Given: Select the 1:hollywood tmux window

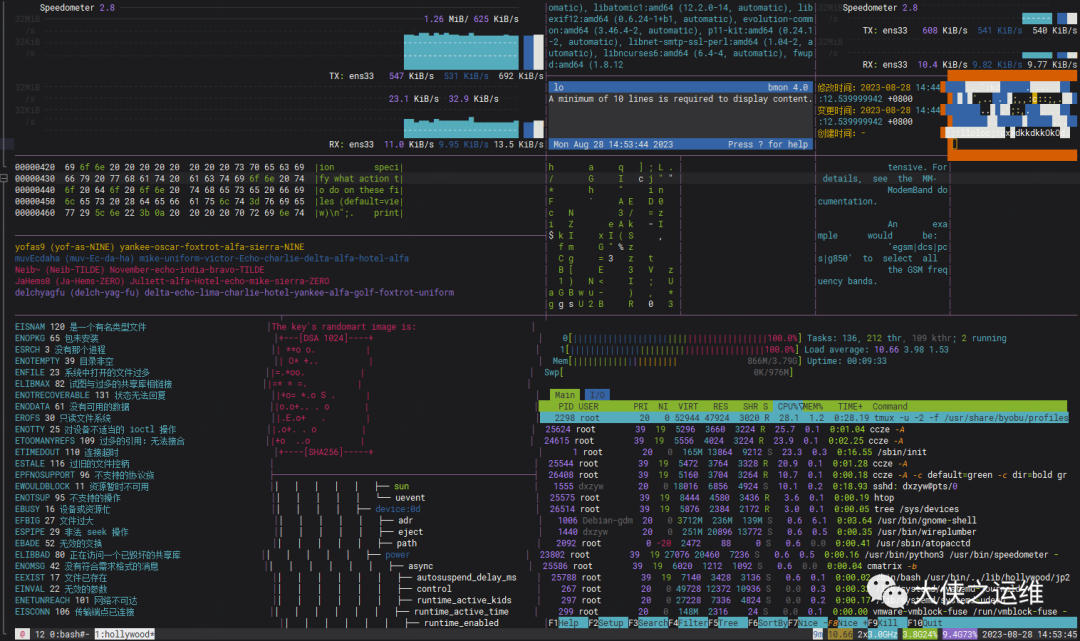Looking at the screenshot, I should (125, 634).
